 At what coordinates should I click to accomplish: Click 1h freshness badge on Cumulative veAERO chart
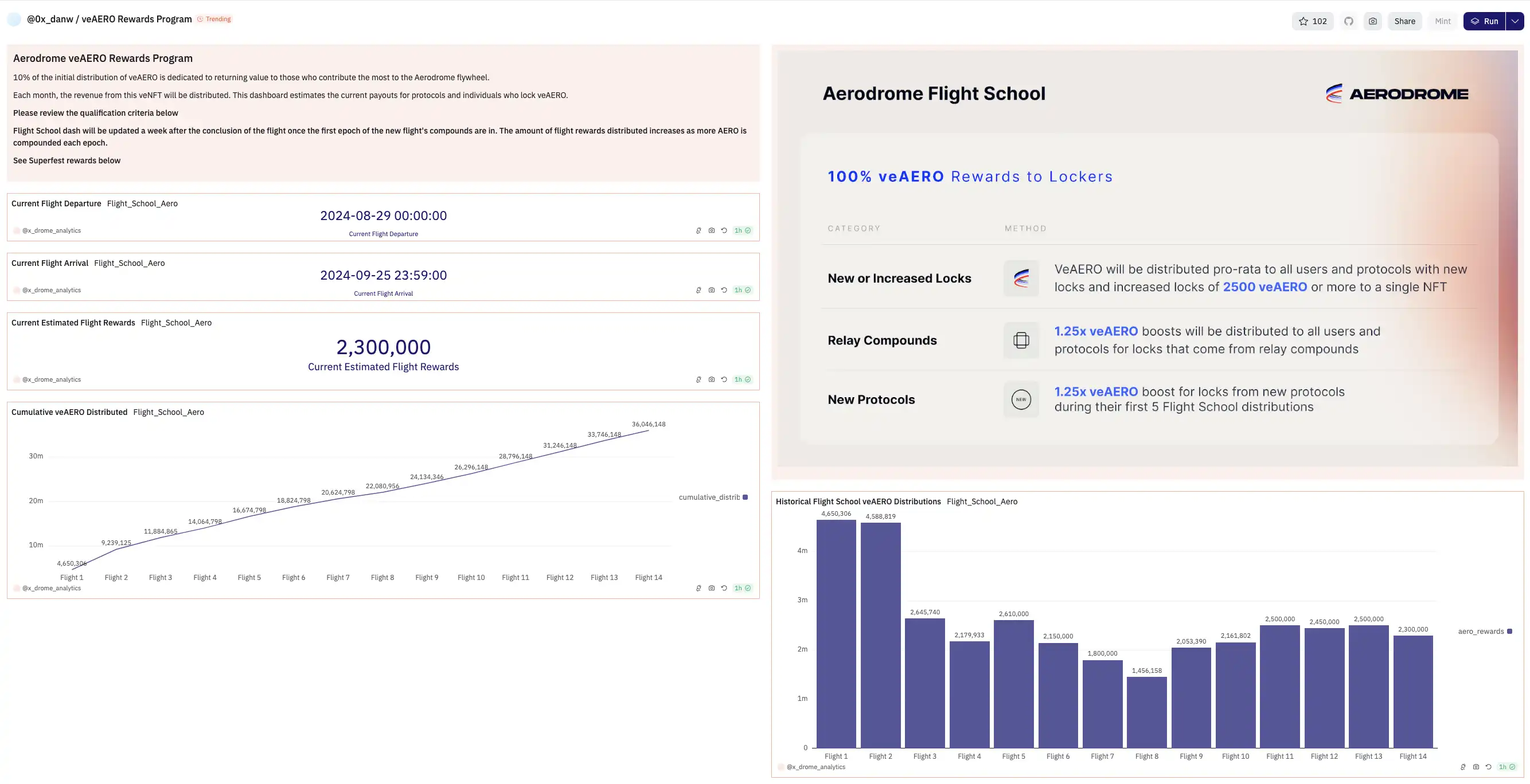tap(743, 589)
